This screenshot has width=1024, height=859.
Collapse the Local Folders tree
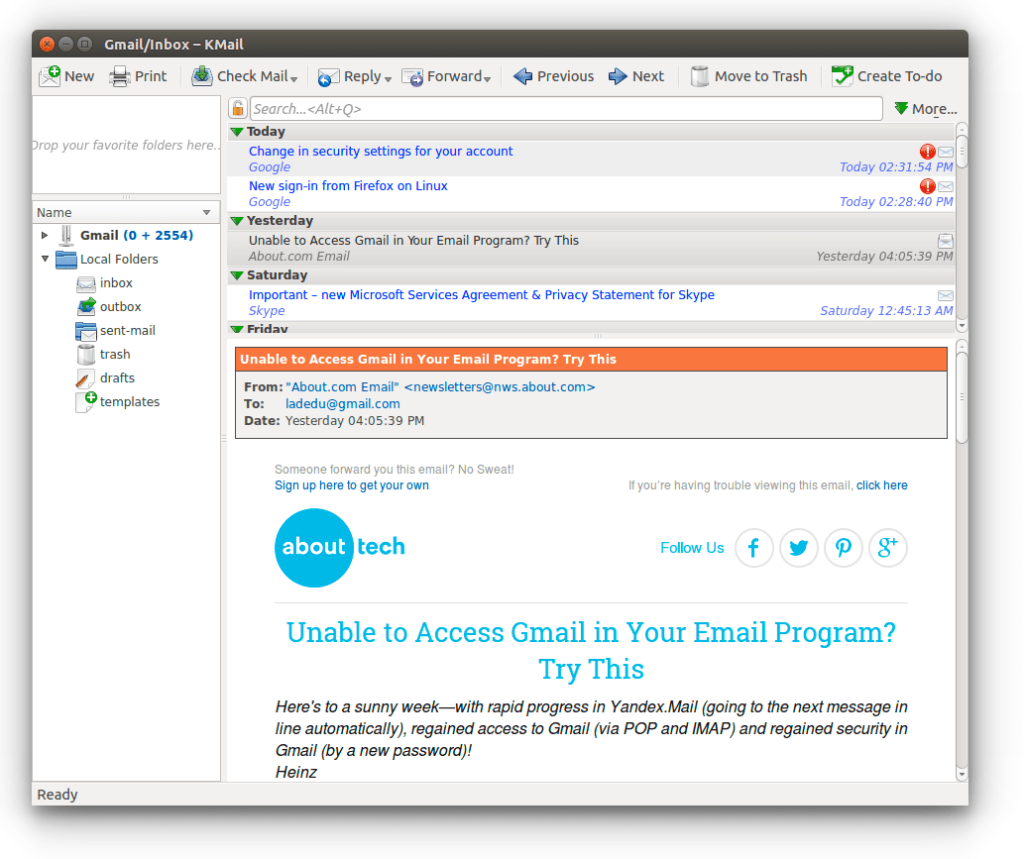(44, 259)
